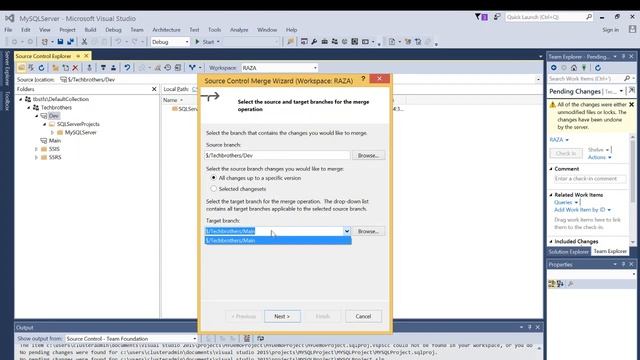The image size is (640, 360).
Task: Click the feedback icon next to Quick Launch
Action: [x=497, y=17]
